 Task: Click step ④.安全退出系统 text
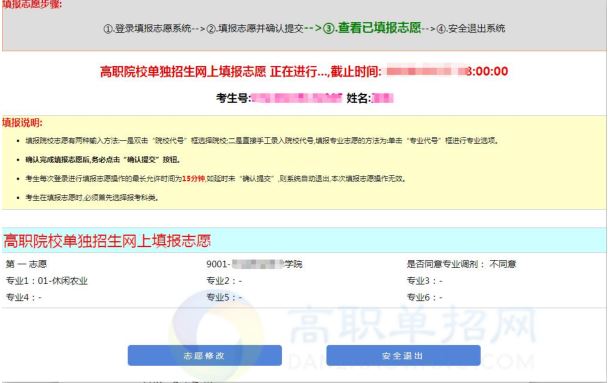point(471,28)
